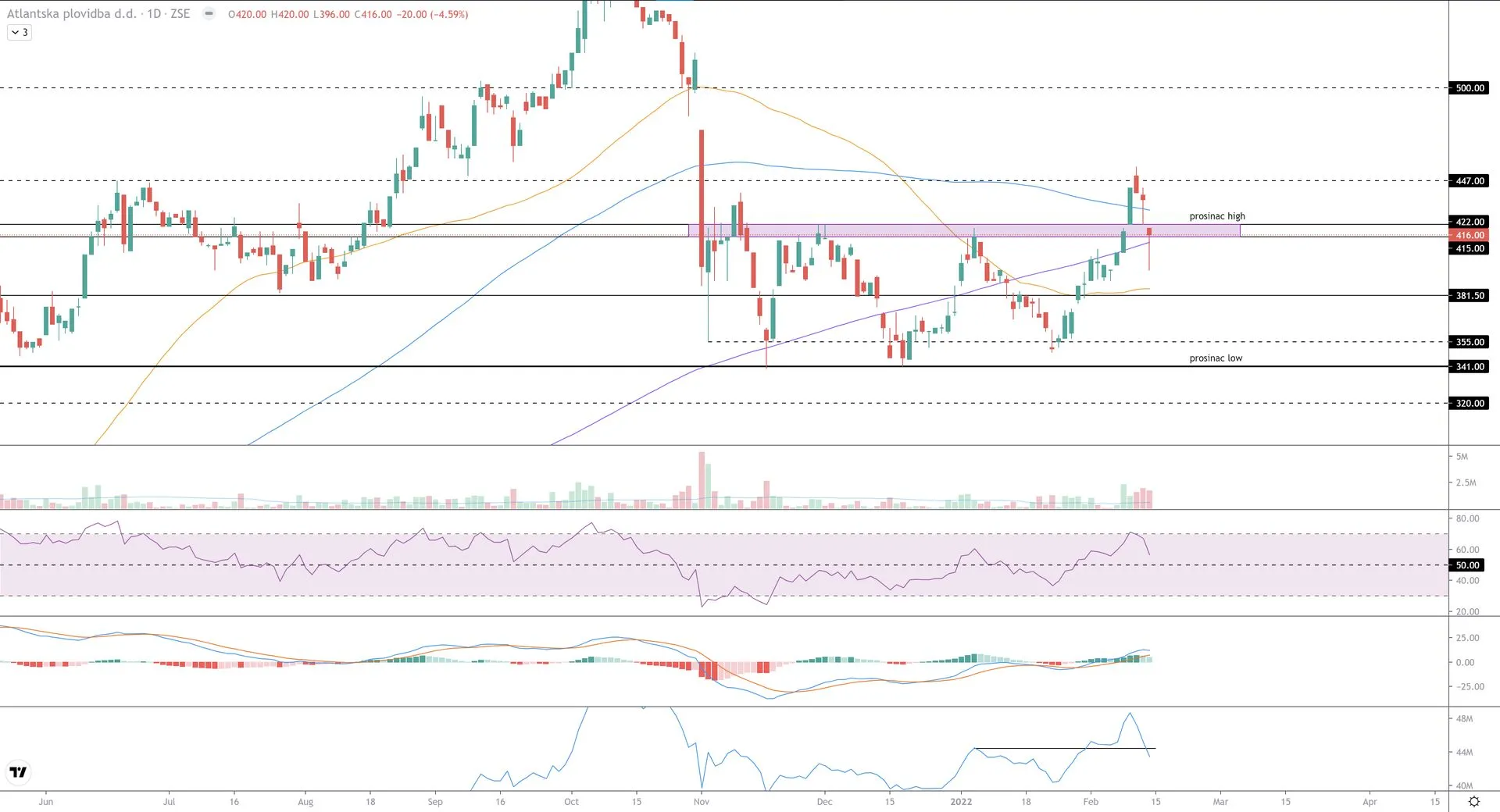Expand the collapsed indicators legend
Image resolution: width=1500 pixels, height=812 pixels.
point(20,33)
